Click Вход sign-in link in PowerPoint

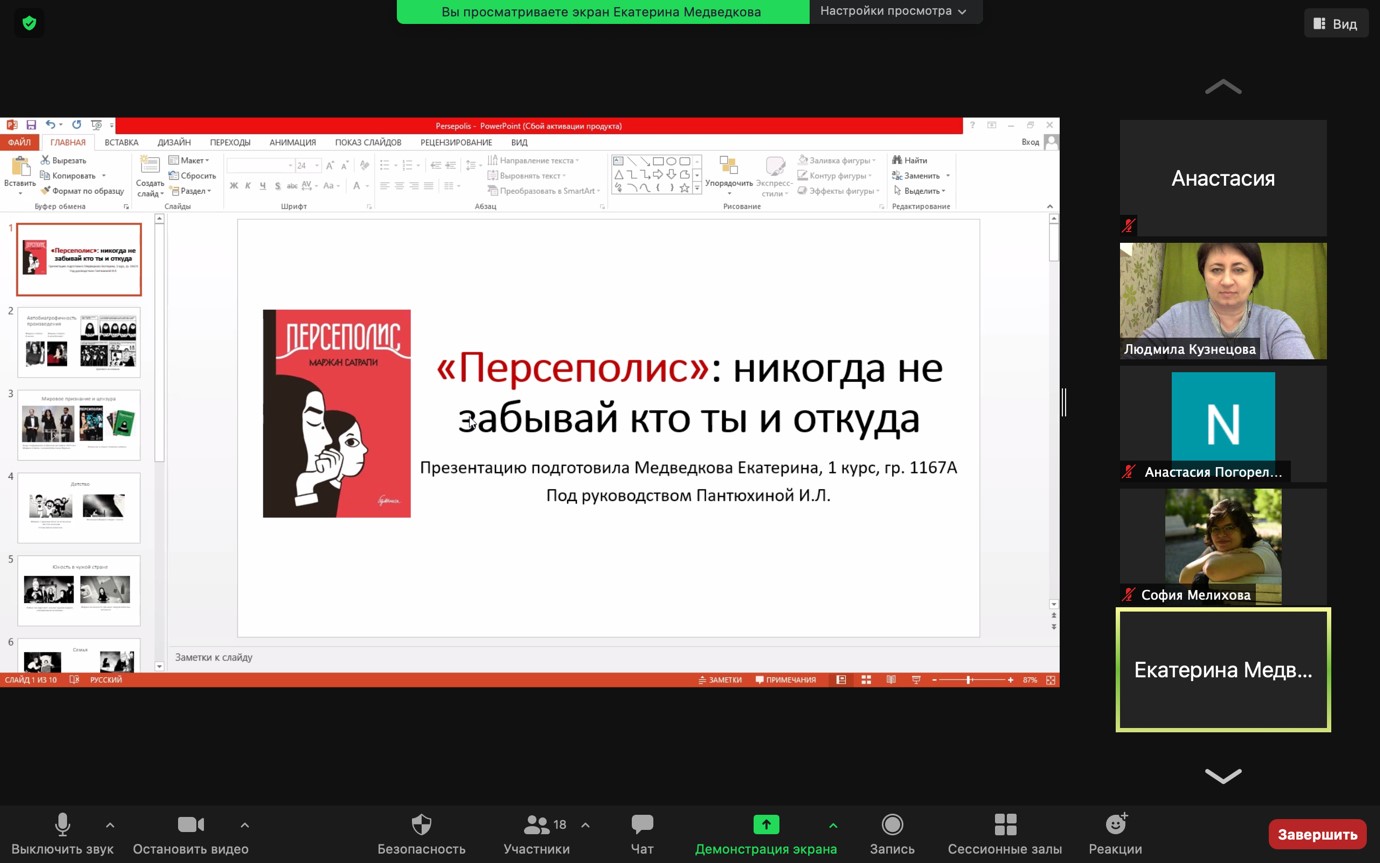1030,142
